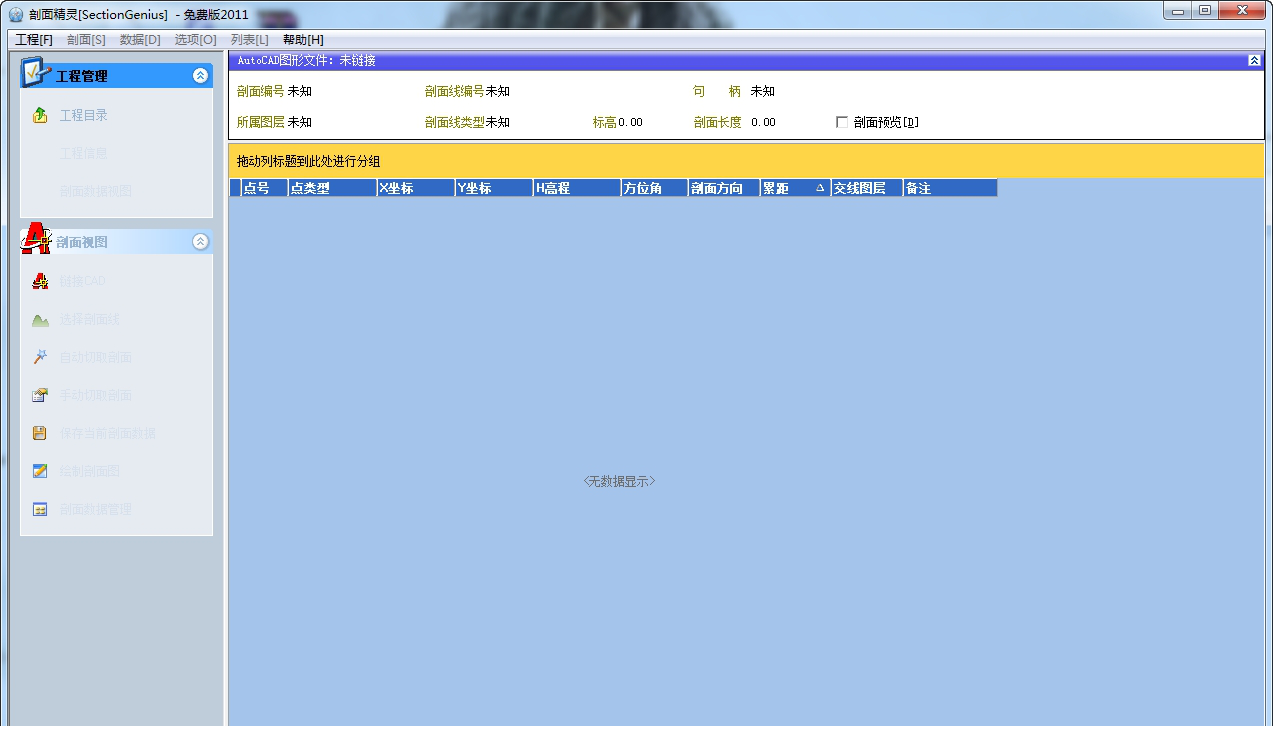
Task: Click the 剖面数据管理 link text
Action: pos(96,509)
